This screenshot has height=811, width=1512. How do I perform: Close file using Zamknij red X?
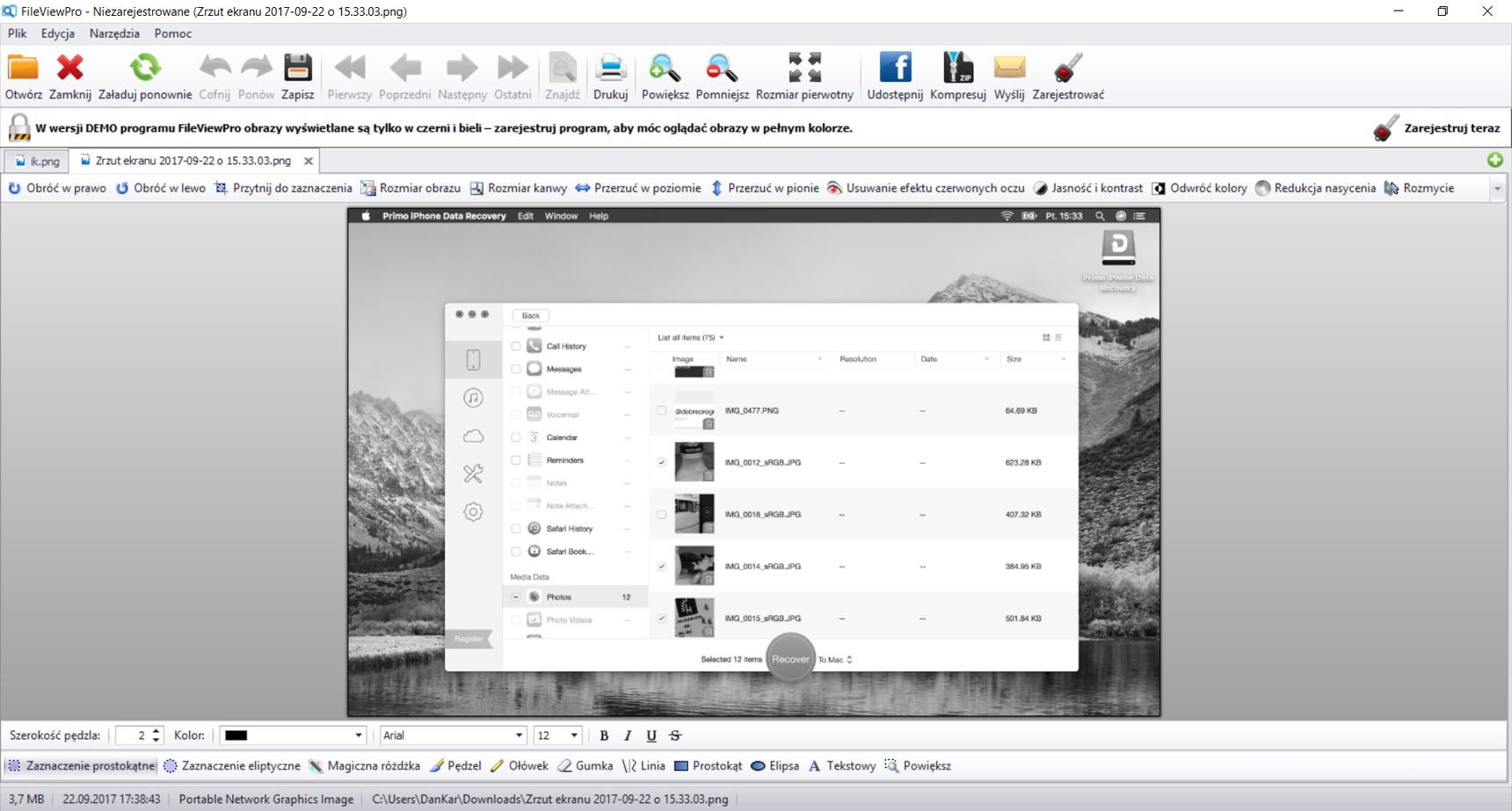(x=70, y=76)
